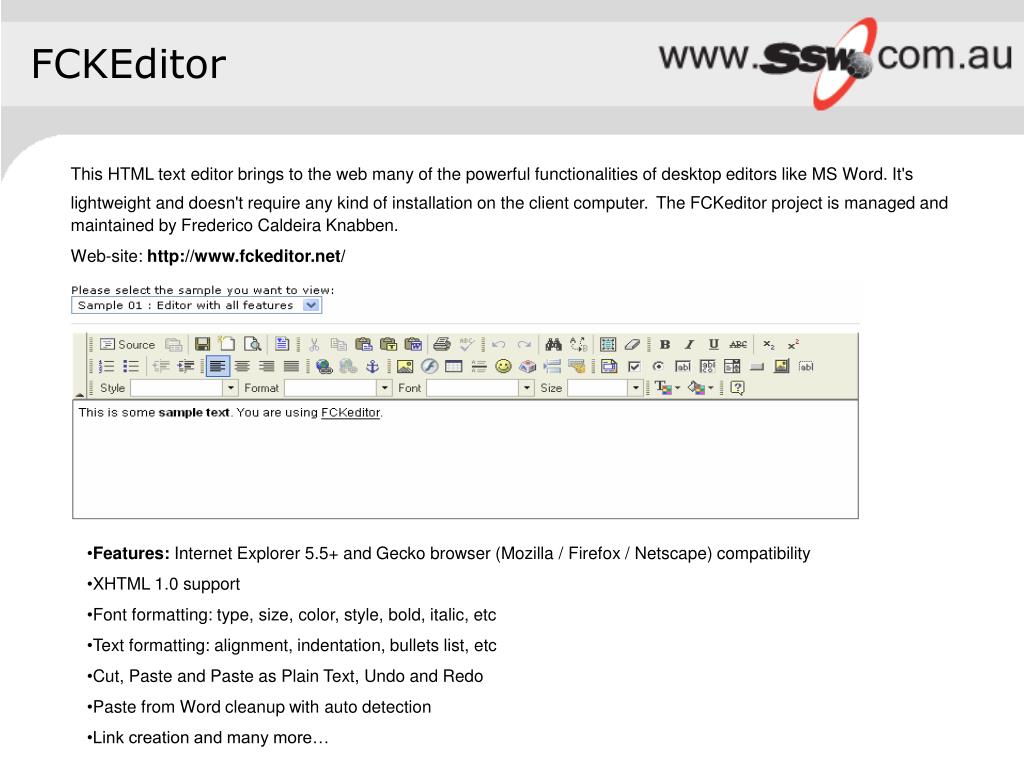Click the Print printer icon
The height and width of the screenshot is (768, 1024).
(442, 344)
